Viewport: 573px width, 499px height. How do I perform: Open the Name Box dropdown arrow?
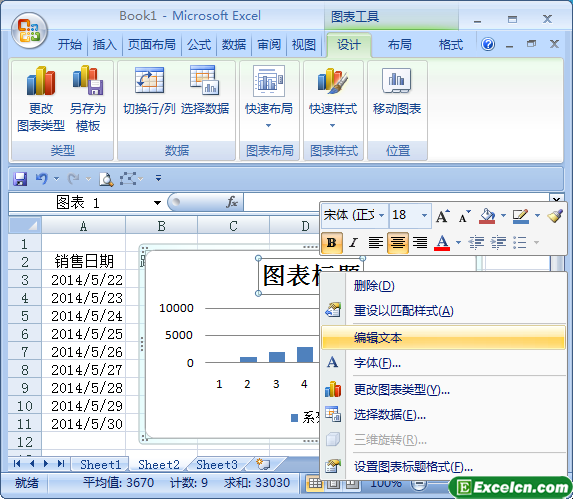[x=158, y=203]
